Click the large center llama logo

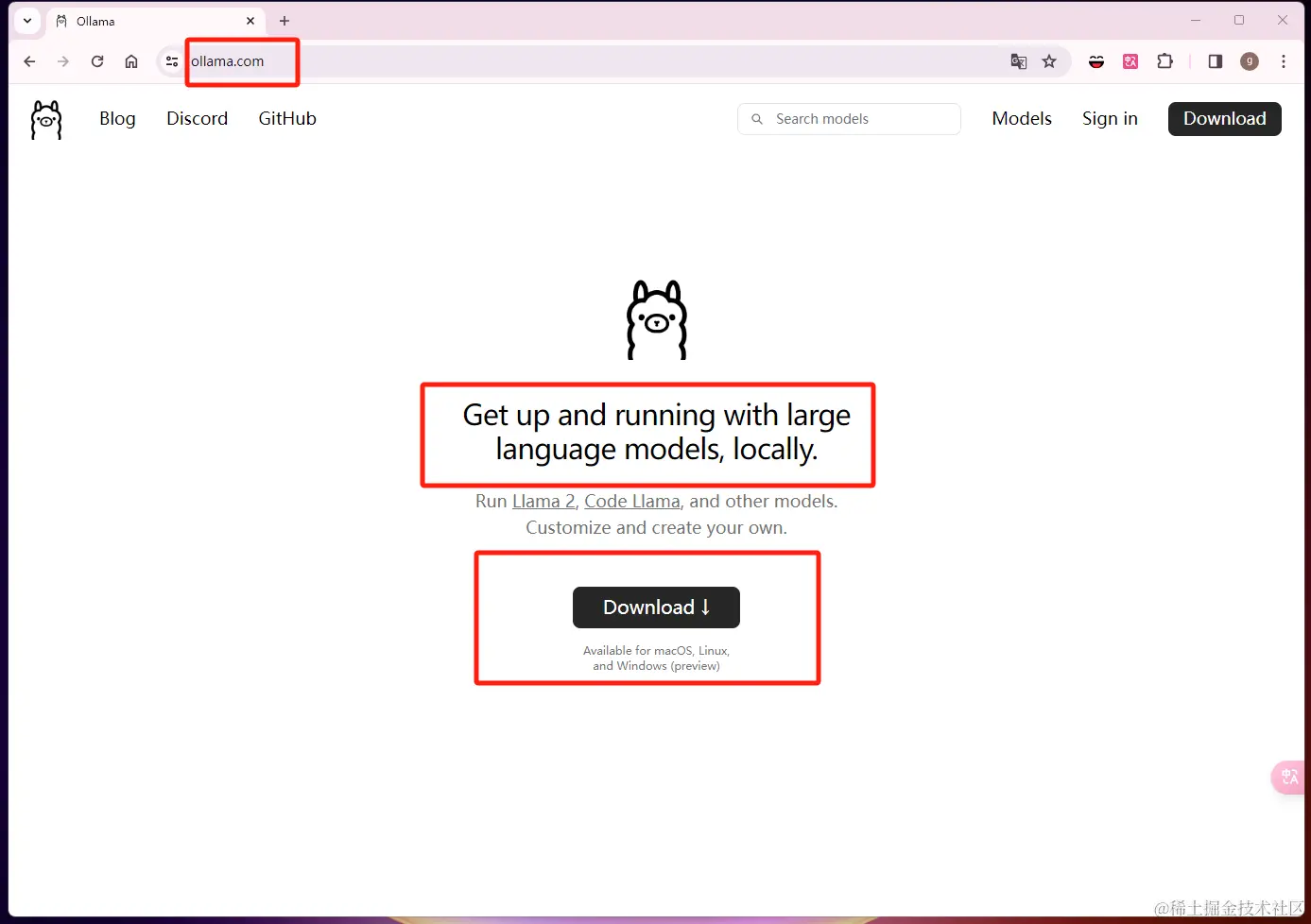pyautogui.click(x=657, y=319)
